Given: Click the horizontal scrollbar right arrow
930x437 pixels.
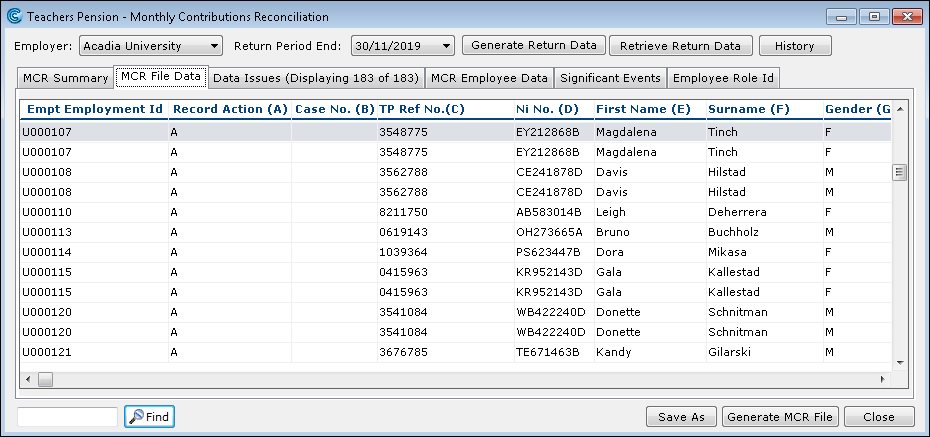Looking at the screenshot, I should click(x=883, y=379).
